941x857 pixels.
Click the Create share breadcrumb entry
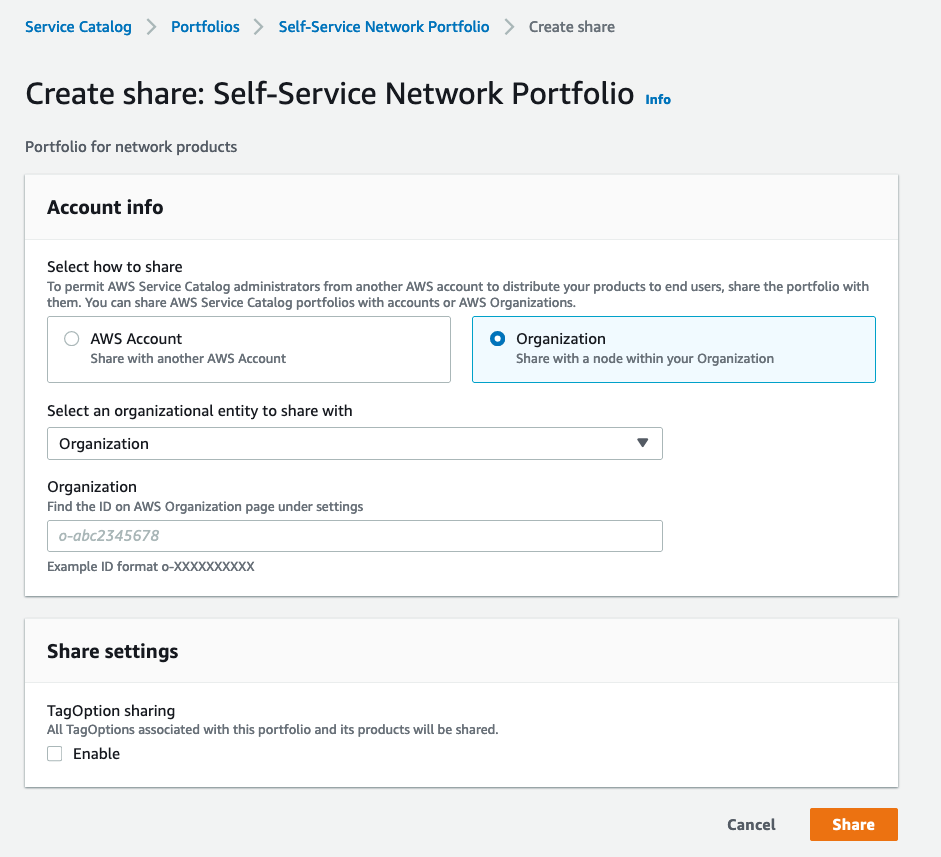coord(572,27)
